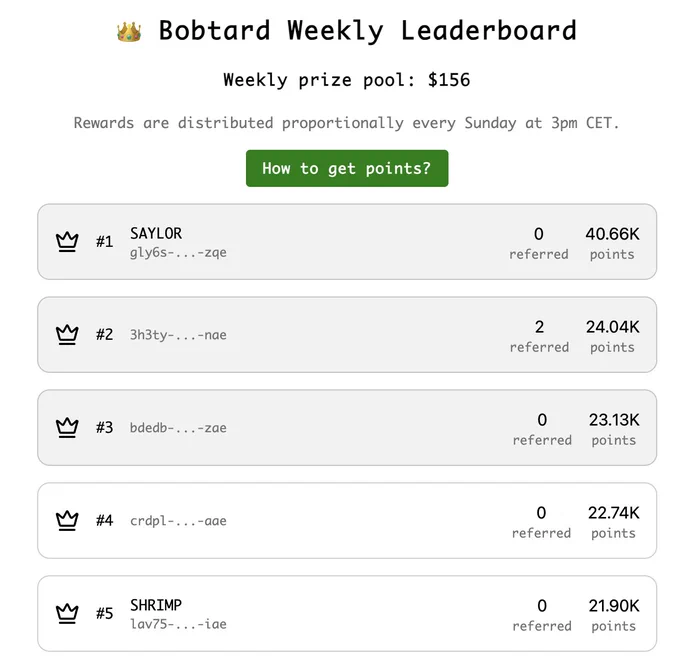Click the crown icon beside rank #2
Image resolution: width=680 pixels, height=660 pixels.
[x=67, y=334]
